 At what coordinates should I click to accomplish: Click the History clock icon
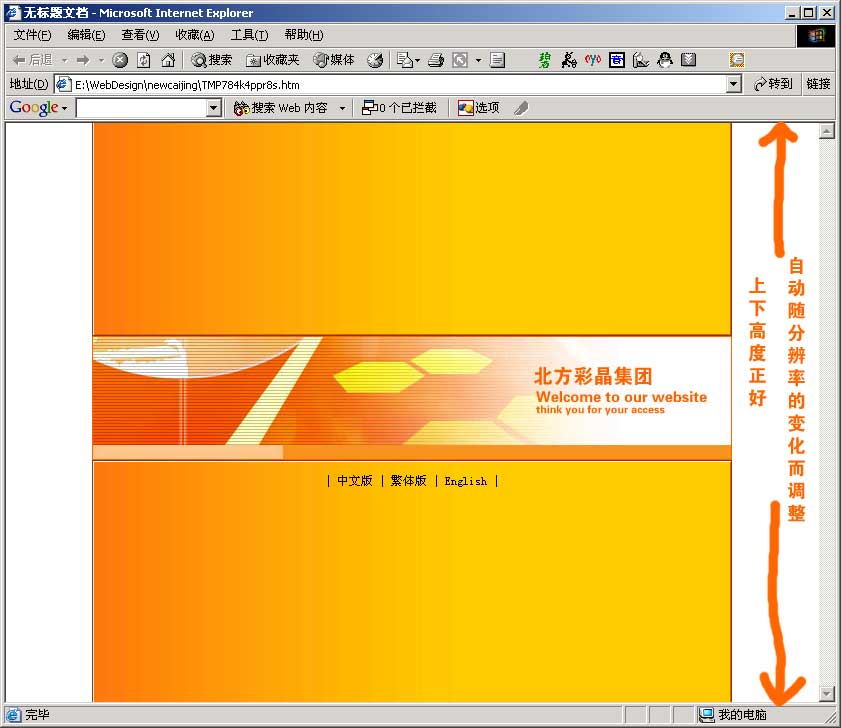coord(375,60)
